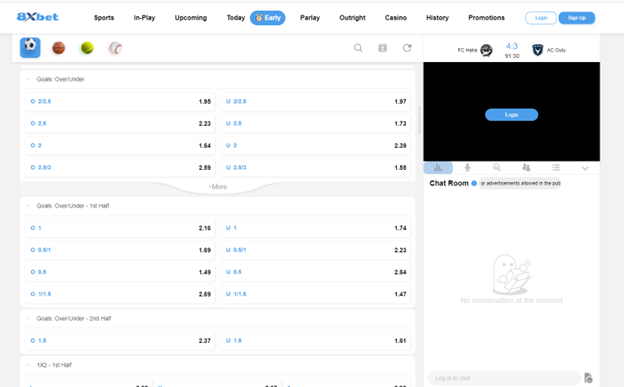
Task: Click the AC Oulu team crest
Action: (538, 50)
